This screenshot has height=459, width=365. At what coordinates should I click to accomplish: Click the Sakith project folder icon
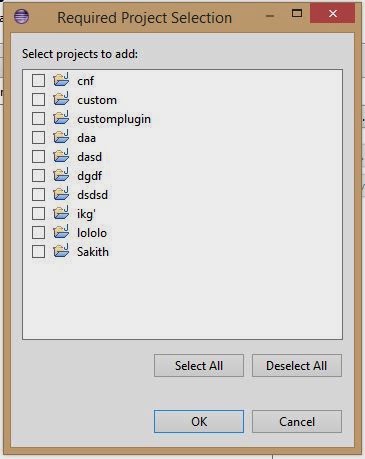click(61, 251)
